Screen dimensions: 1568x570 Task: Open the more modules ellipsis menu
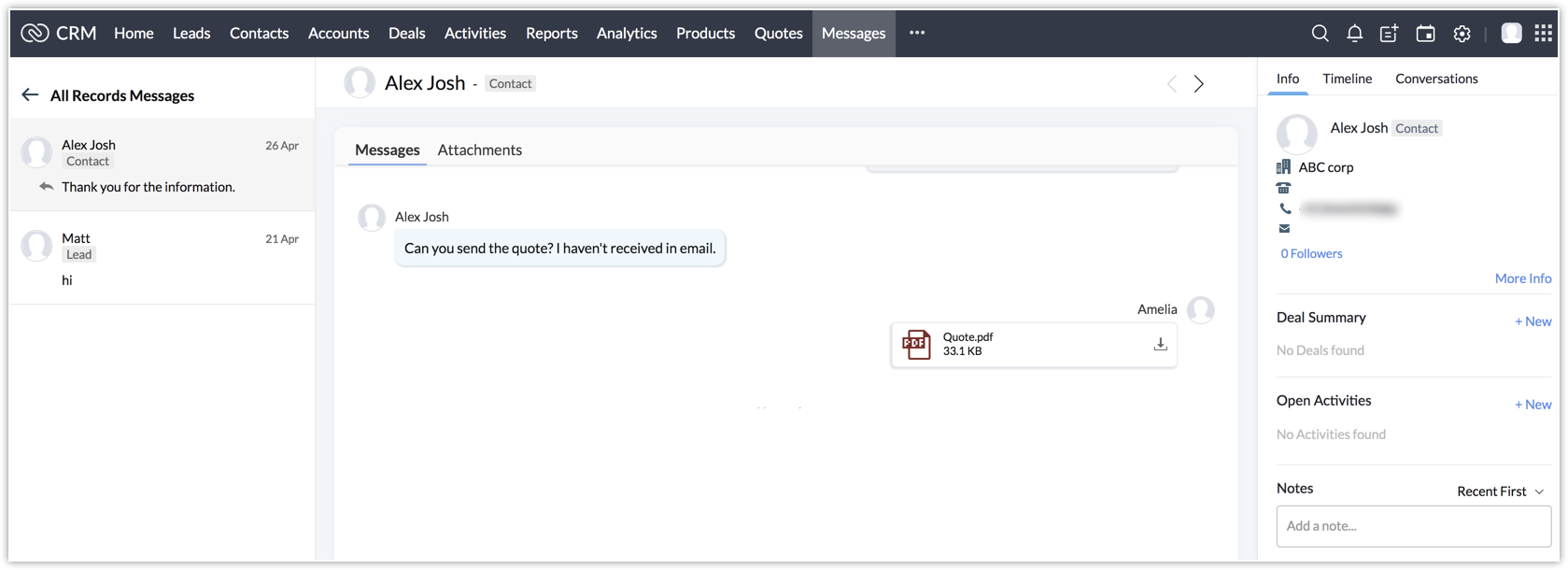pos(917,33)
